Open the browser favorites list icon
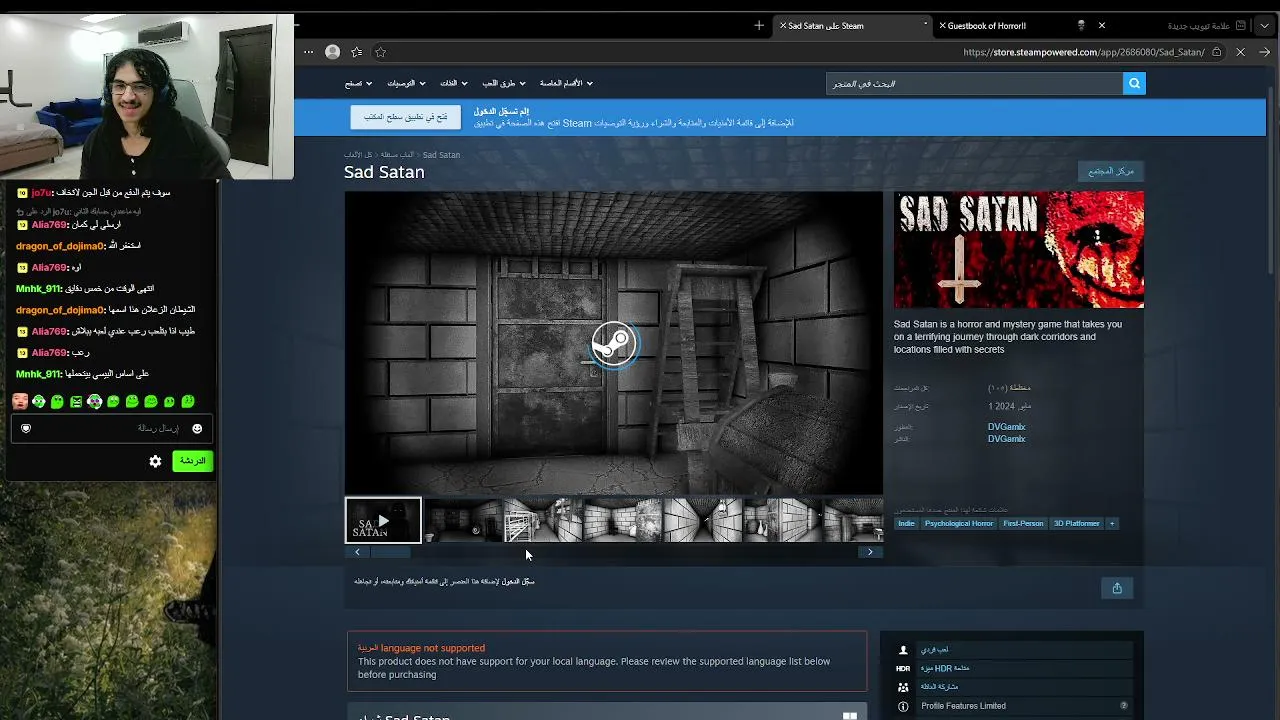 click(356, 52)
